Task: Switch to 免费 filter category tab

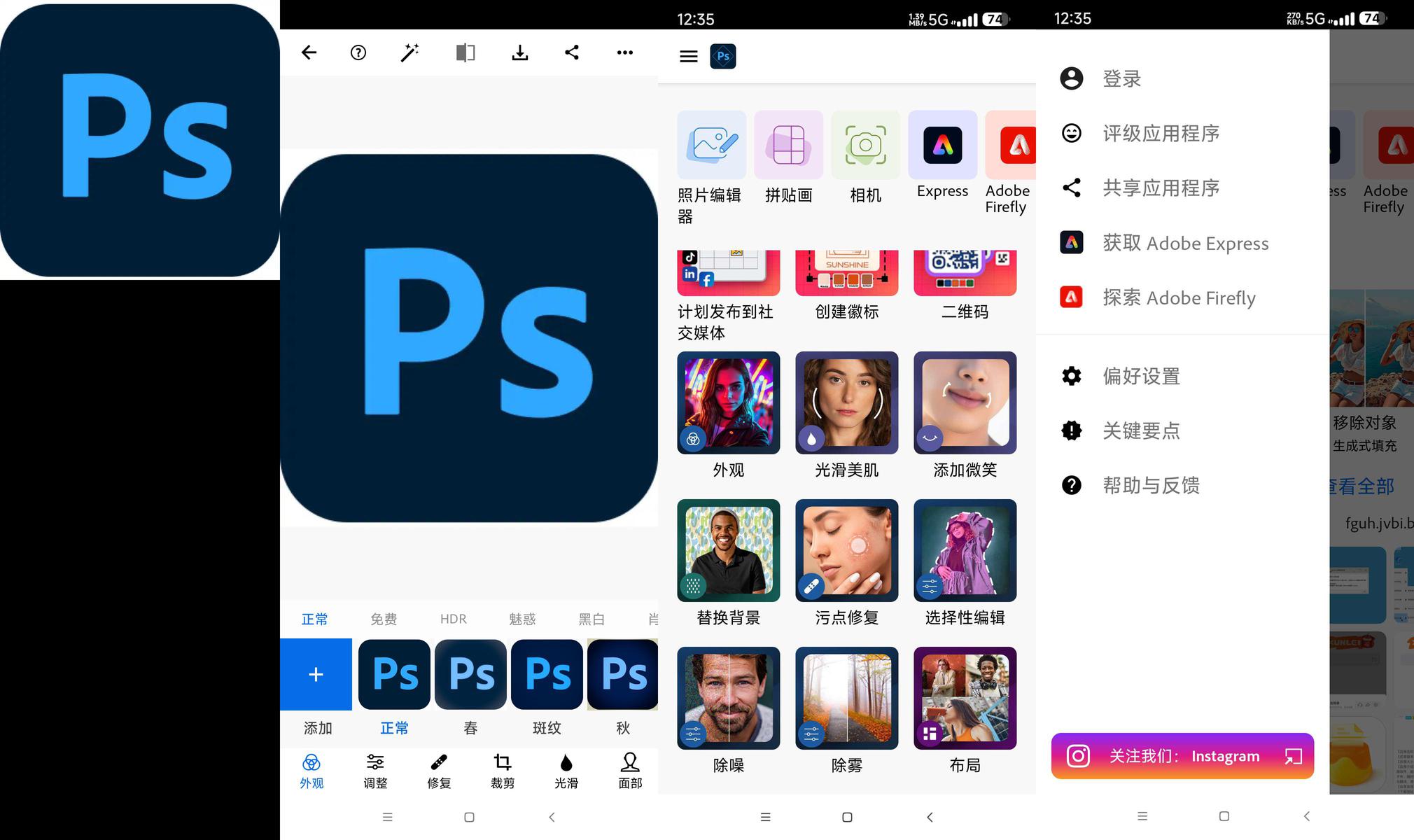Action: 384,619
